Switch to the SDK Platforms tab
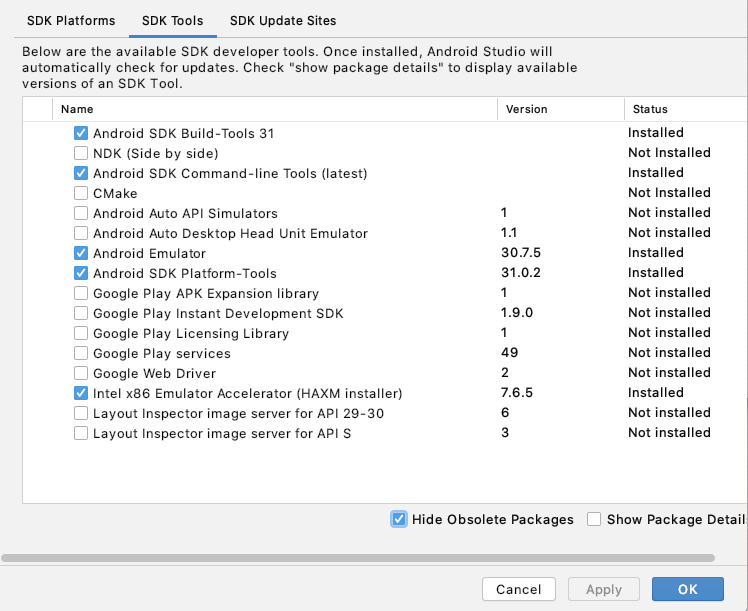The height and width of the screenshot is (611, 748). 71,20
